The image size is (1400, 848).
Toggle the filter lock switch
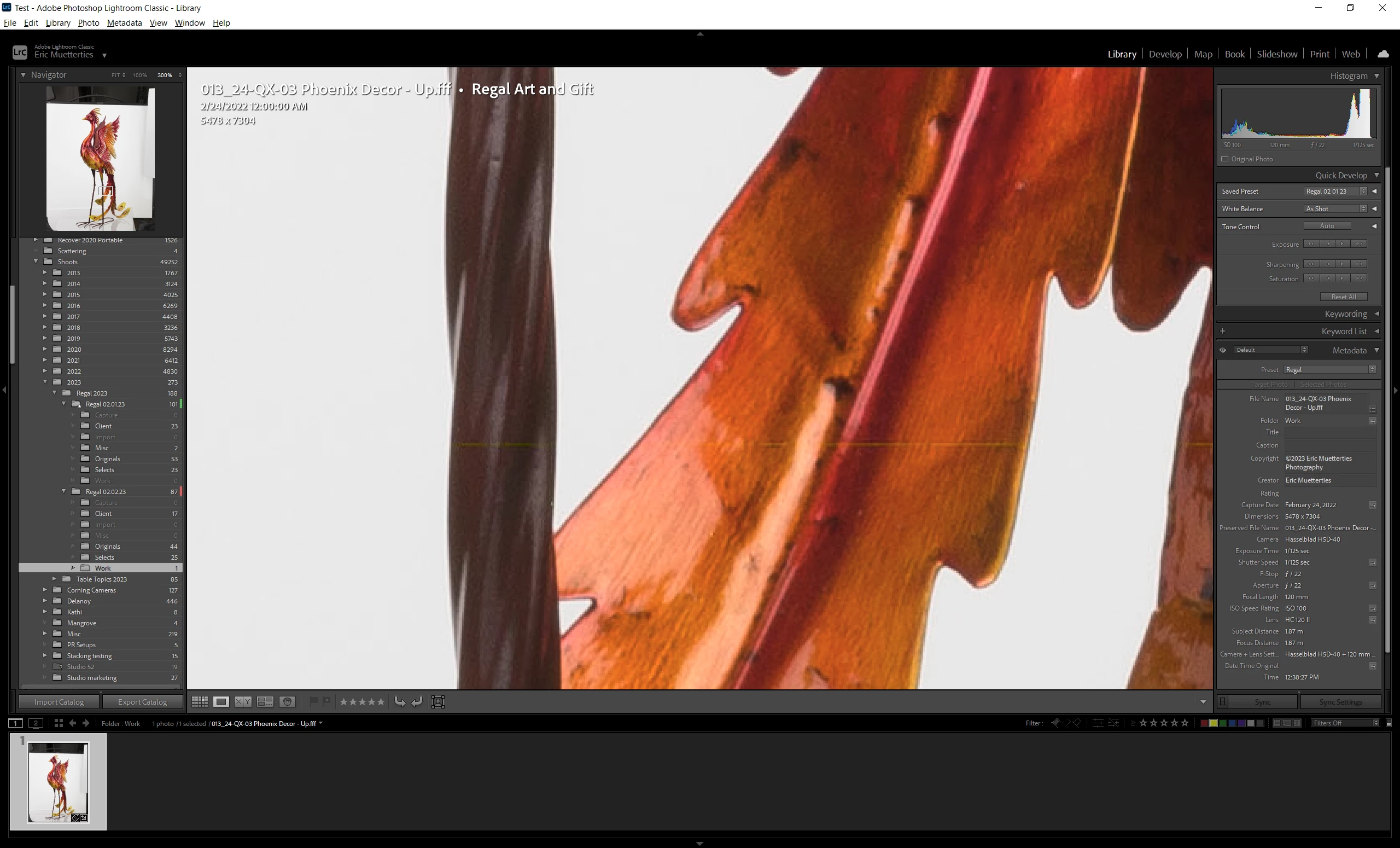(x=1389, y=723)
